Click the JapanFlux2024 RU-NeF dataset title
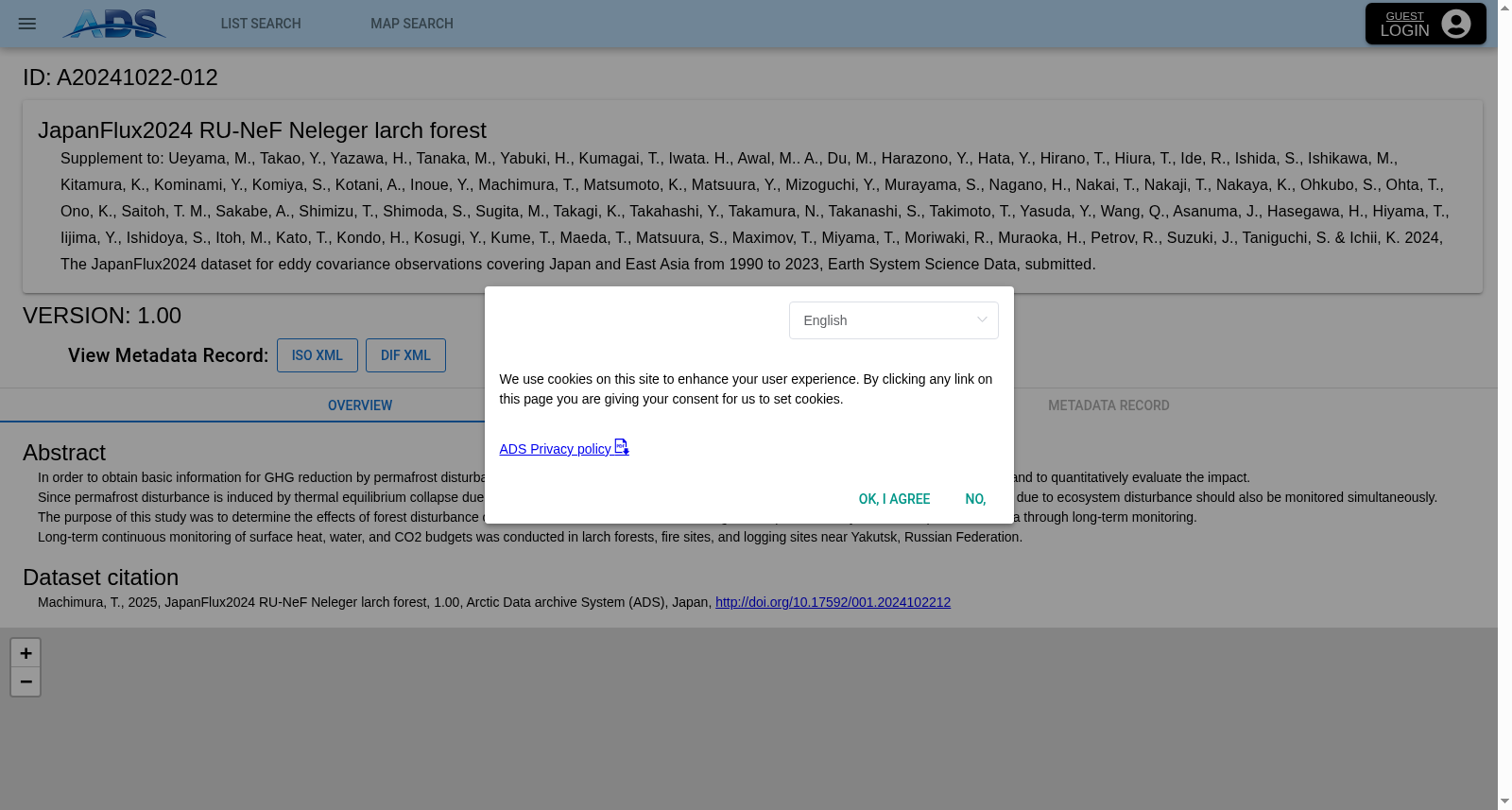Image resolution: width=1512 pixels, height=810 pixels. (262, 130)
